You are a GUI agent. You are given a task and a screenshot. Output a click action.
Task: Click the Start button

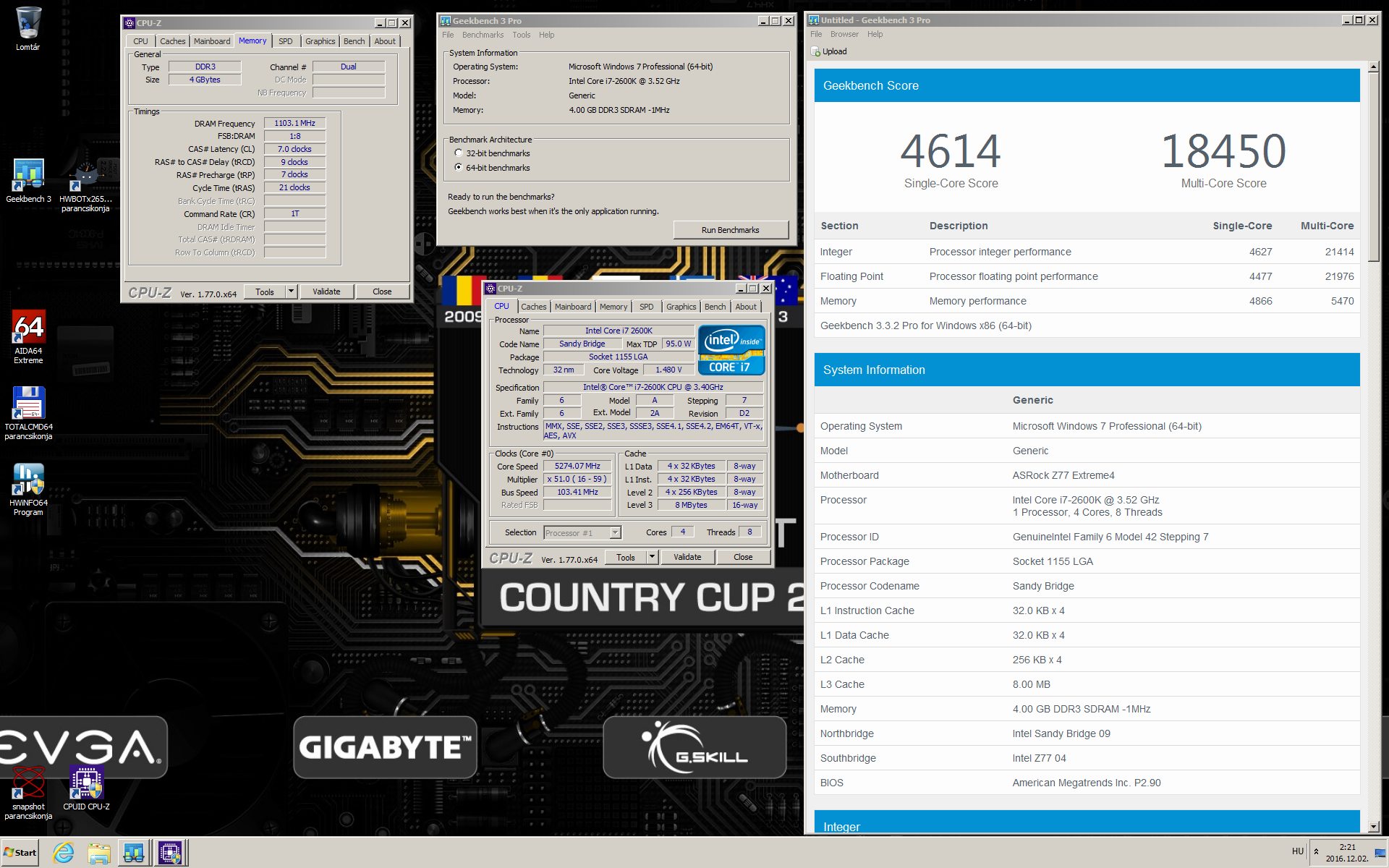coord(20,853)
